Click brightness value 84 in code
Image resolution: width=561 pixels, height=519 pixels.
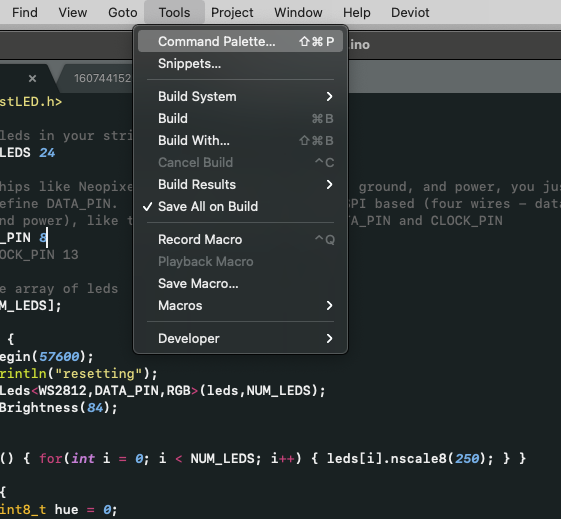point(95,408)
